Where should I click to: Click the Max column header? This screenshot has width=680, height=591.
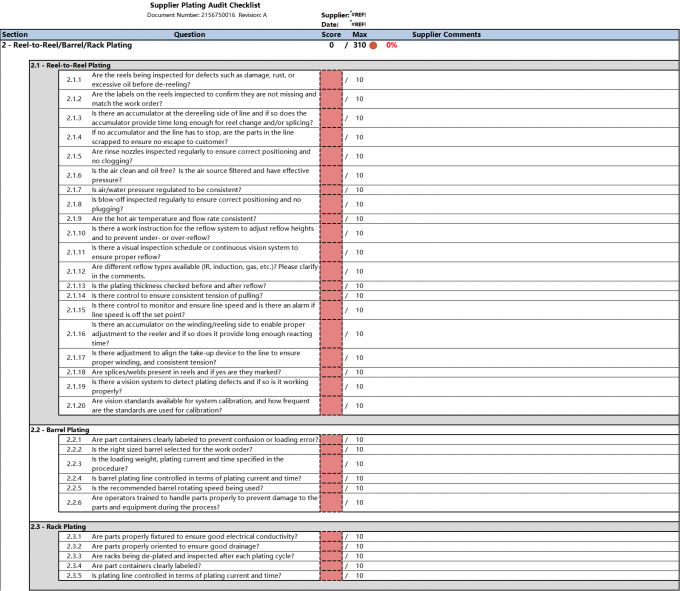(x=358, y=34)
